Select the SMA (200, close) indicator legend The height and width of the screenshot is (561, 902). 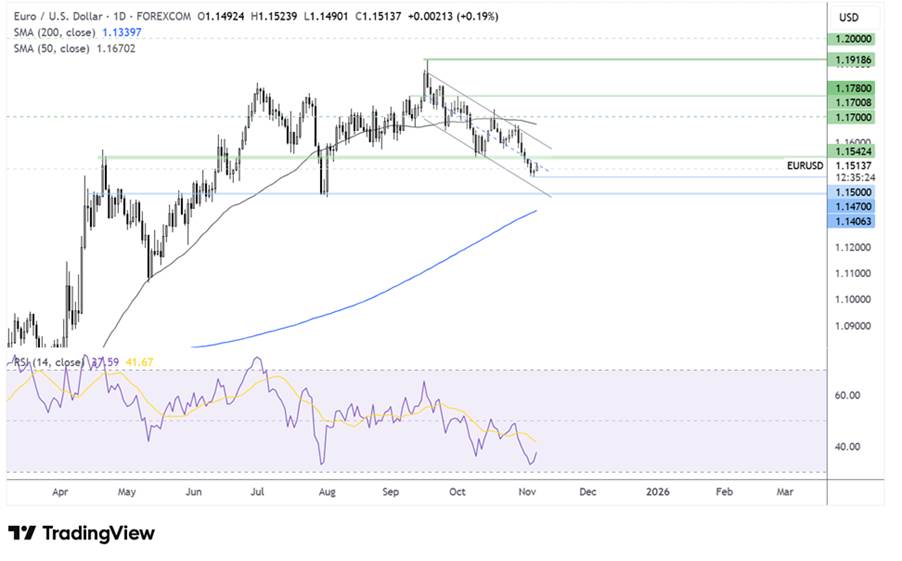pos(59,33)
